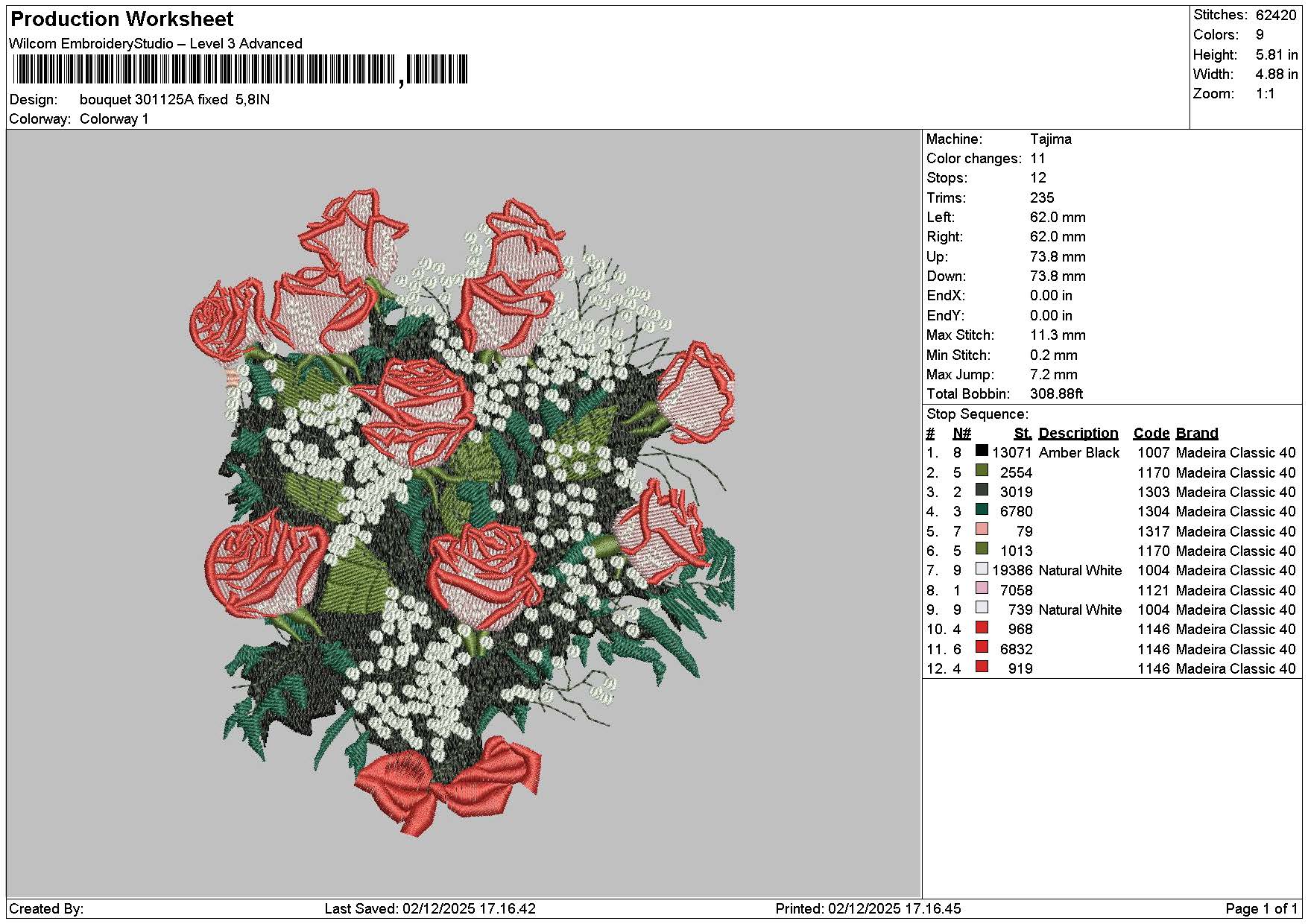1308x924 pixels.
Task: Click the pink swatch in stop 8
Action: click(x=982, y=589)
